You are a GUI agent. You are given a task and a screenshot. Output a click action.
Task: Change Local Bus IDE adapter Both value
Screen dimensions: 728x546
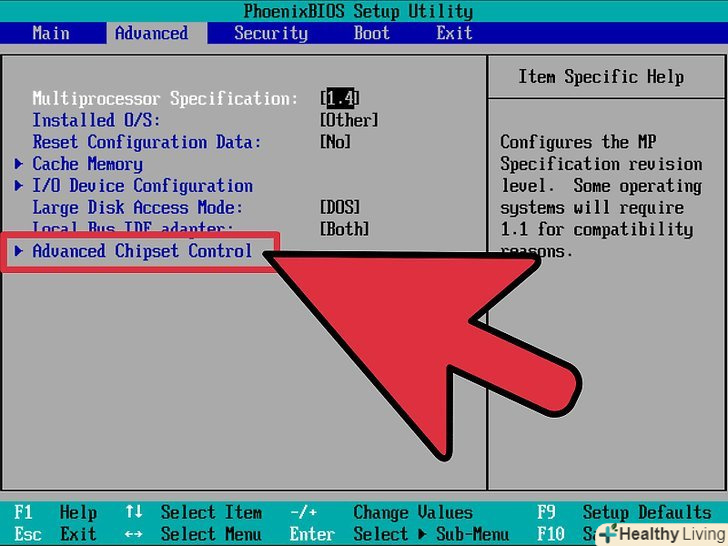pos(344,229)
